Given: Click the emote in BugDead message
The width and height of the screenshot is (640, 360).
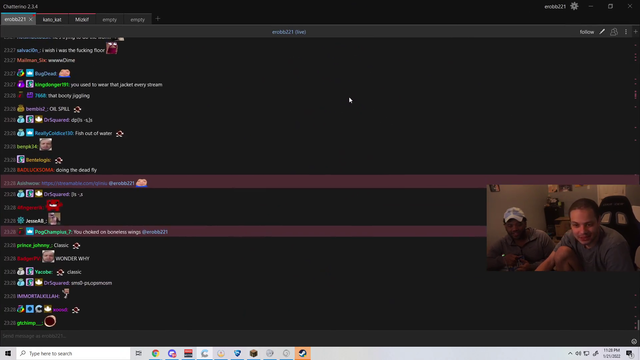Looking at the screenshot, I should click(64, 73).
